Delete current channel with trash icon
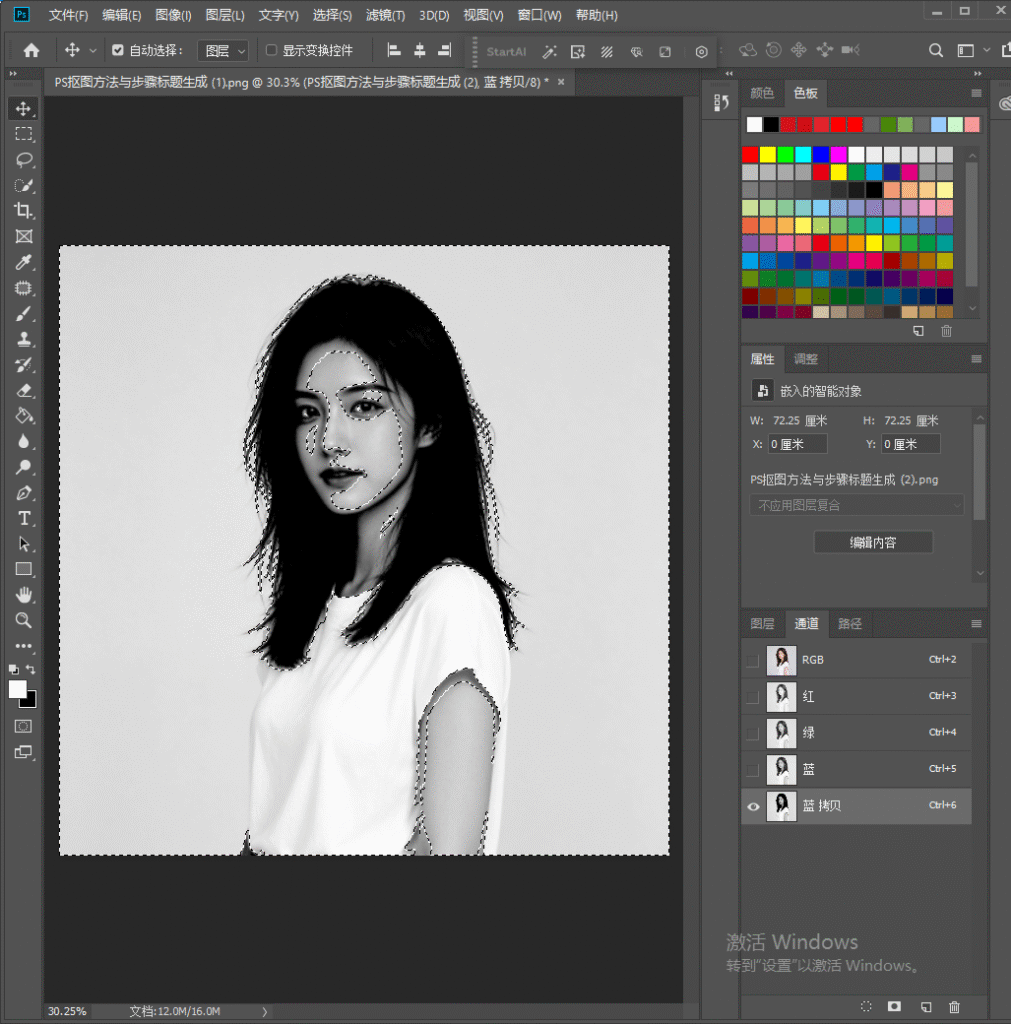Viewport: 1011px width, 1024px height. 954,1006
